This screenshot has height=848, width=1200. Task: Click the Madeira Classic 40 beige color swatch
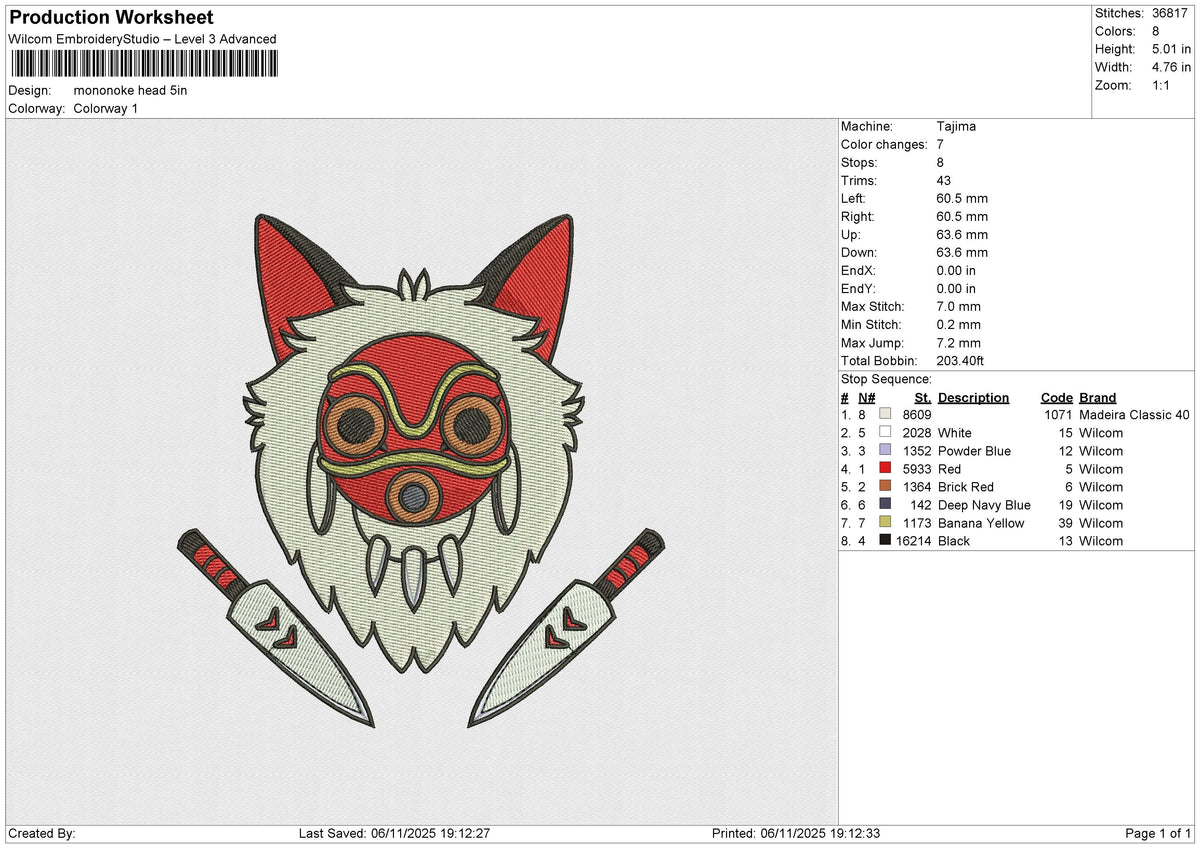885,415
